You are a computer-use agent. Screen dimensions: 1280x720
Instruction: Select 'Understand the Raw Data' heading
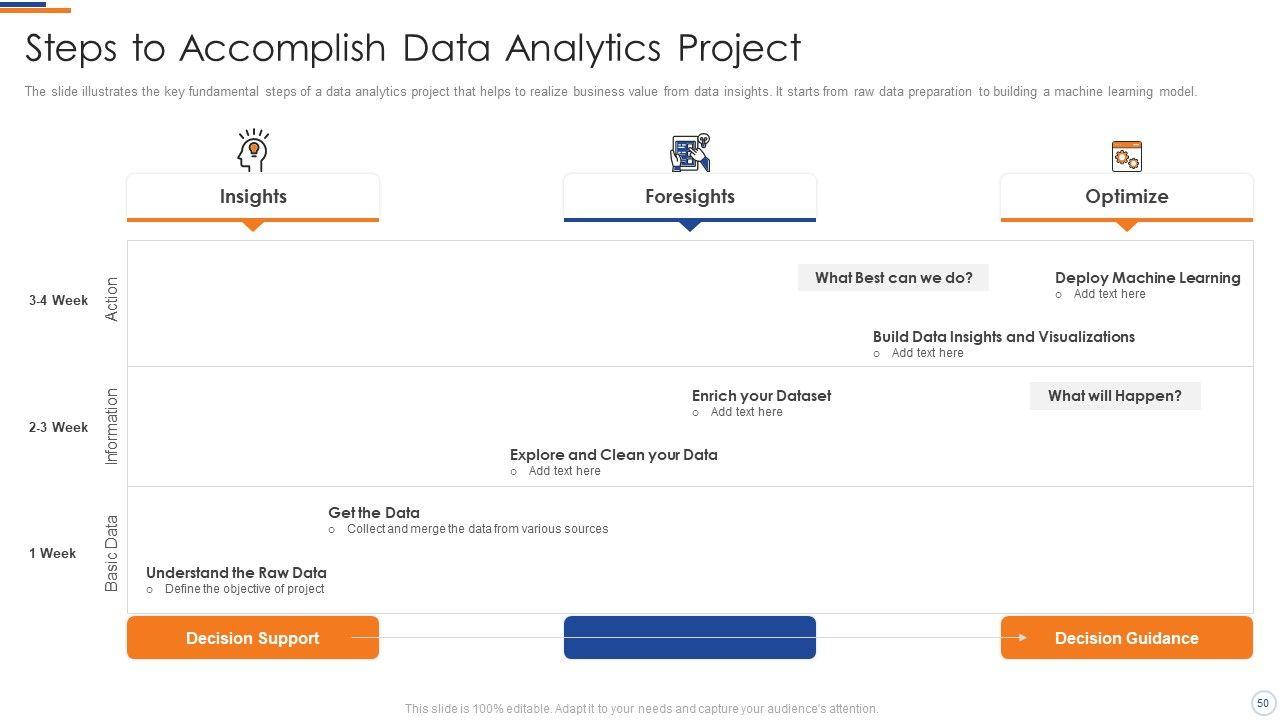(x=236, y=573)
